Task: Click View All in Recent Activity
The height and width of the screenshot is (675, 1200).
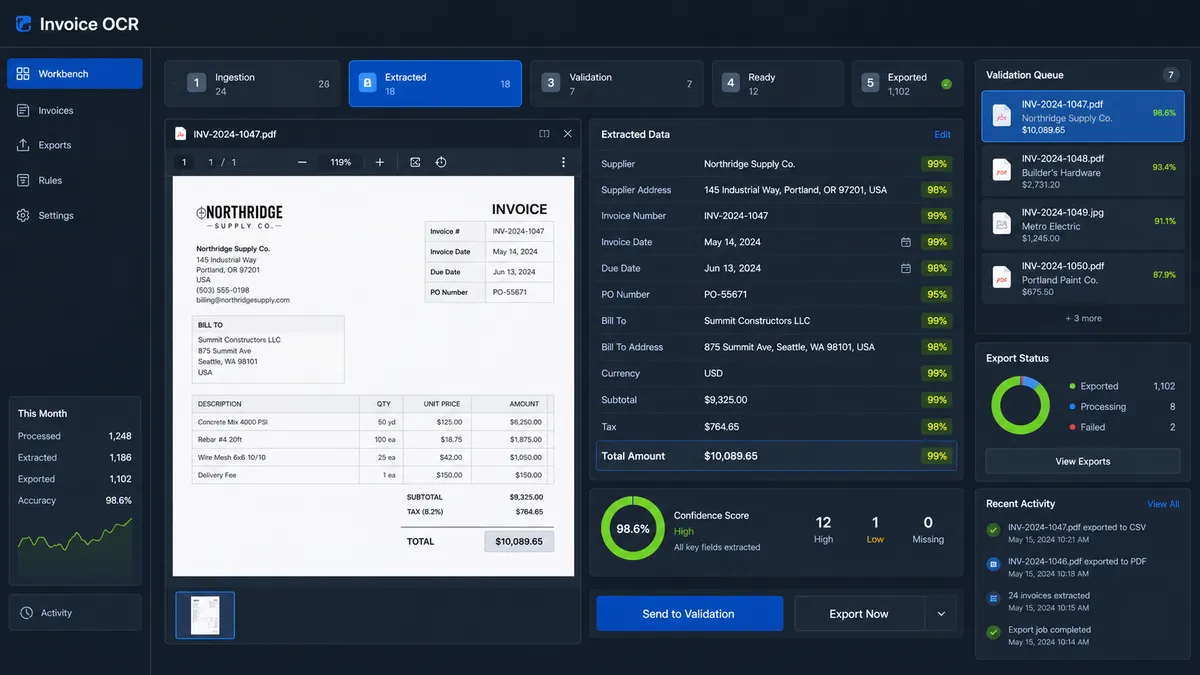Action: tap(1163, 504)
